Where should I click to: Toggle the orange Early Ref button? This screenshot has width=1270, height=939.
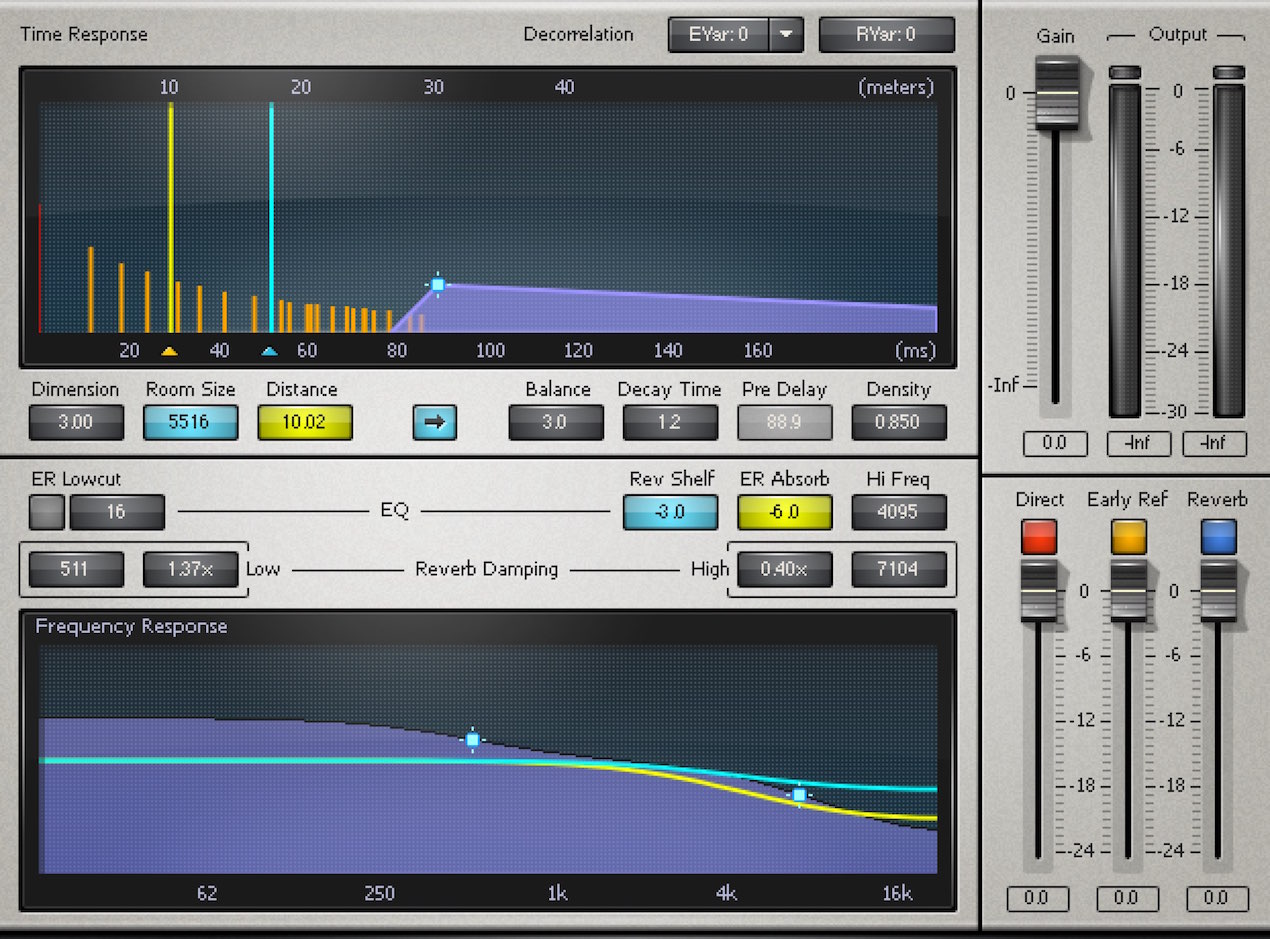click(x=1129, y=537)
